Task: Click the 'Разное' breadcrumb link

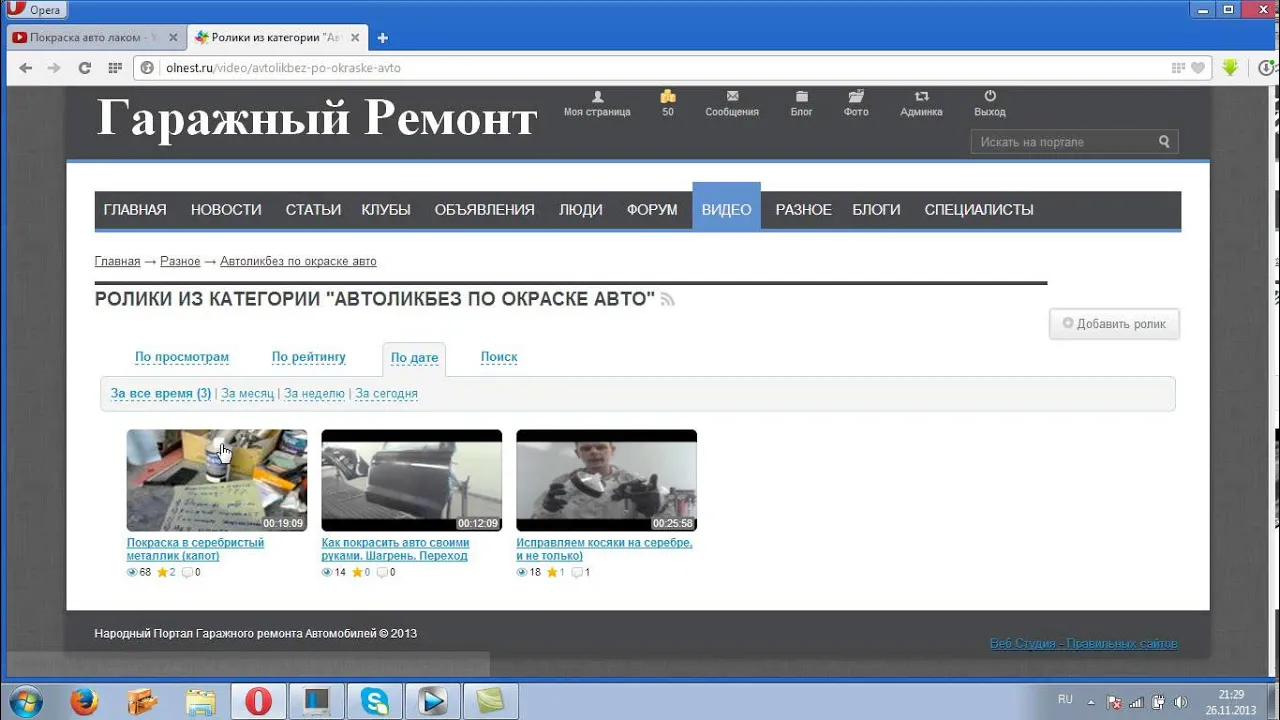Action: pos(180,261)
